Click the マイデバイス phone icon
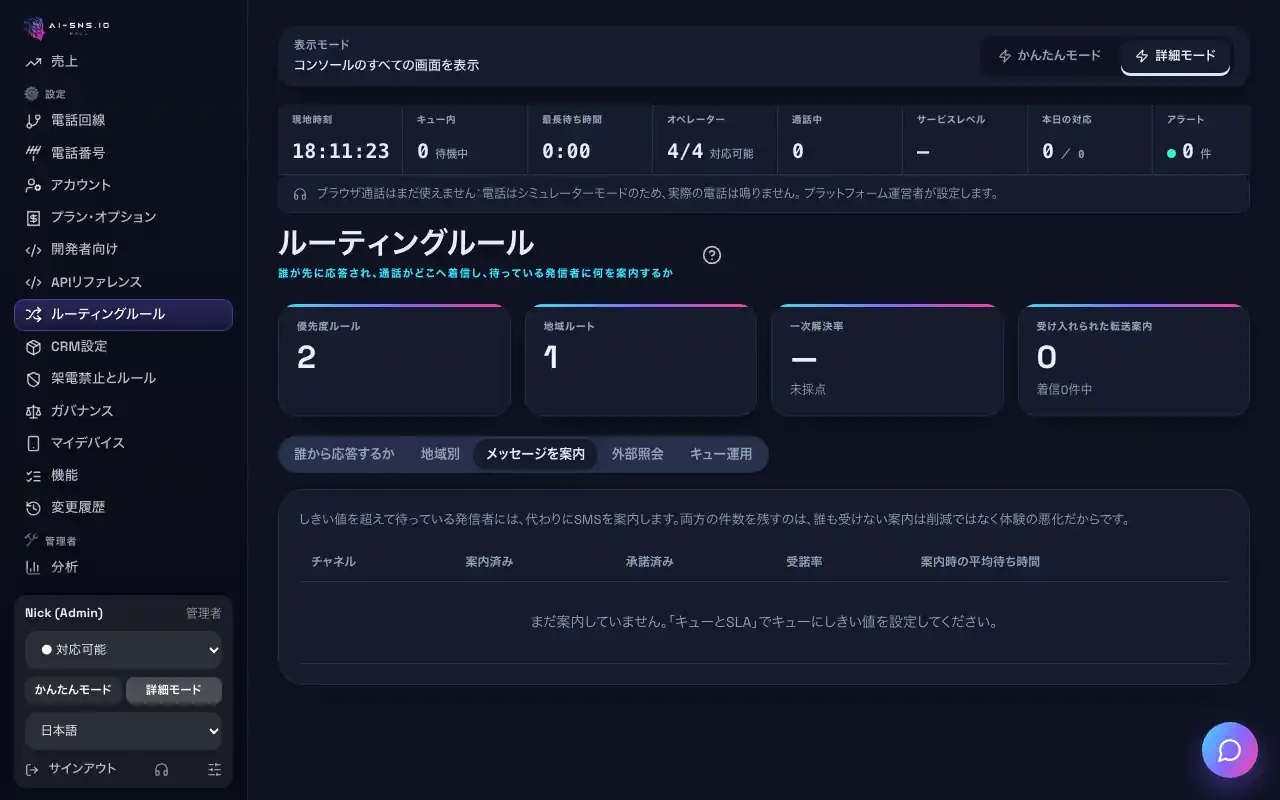 (x=34, y=443)
